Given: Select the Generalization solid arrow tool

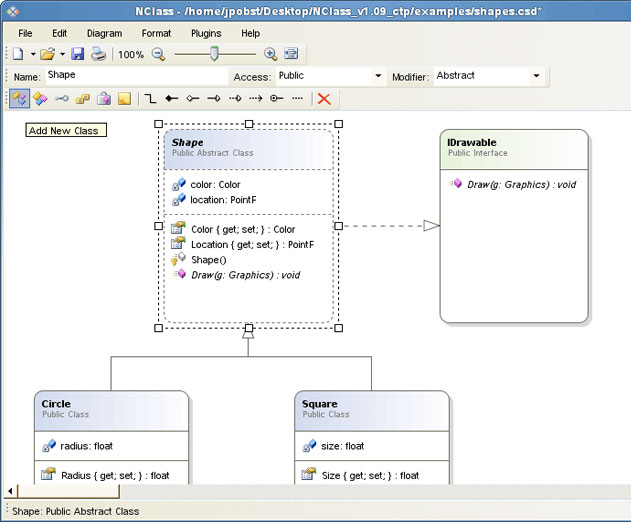Looking at the screenshot, I should point(214,99).
